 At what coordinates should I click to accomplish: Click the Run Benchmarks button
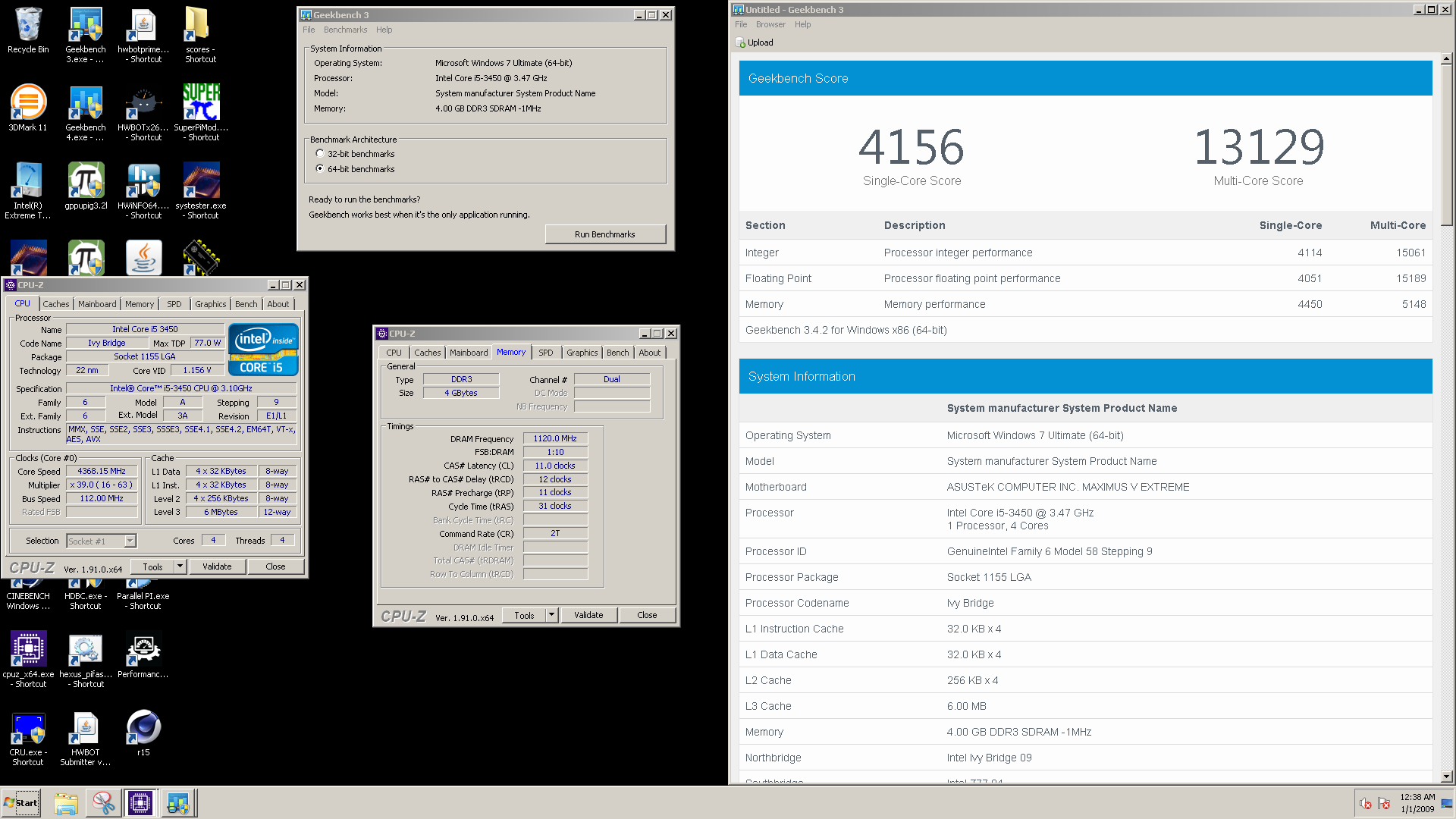604,234
